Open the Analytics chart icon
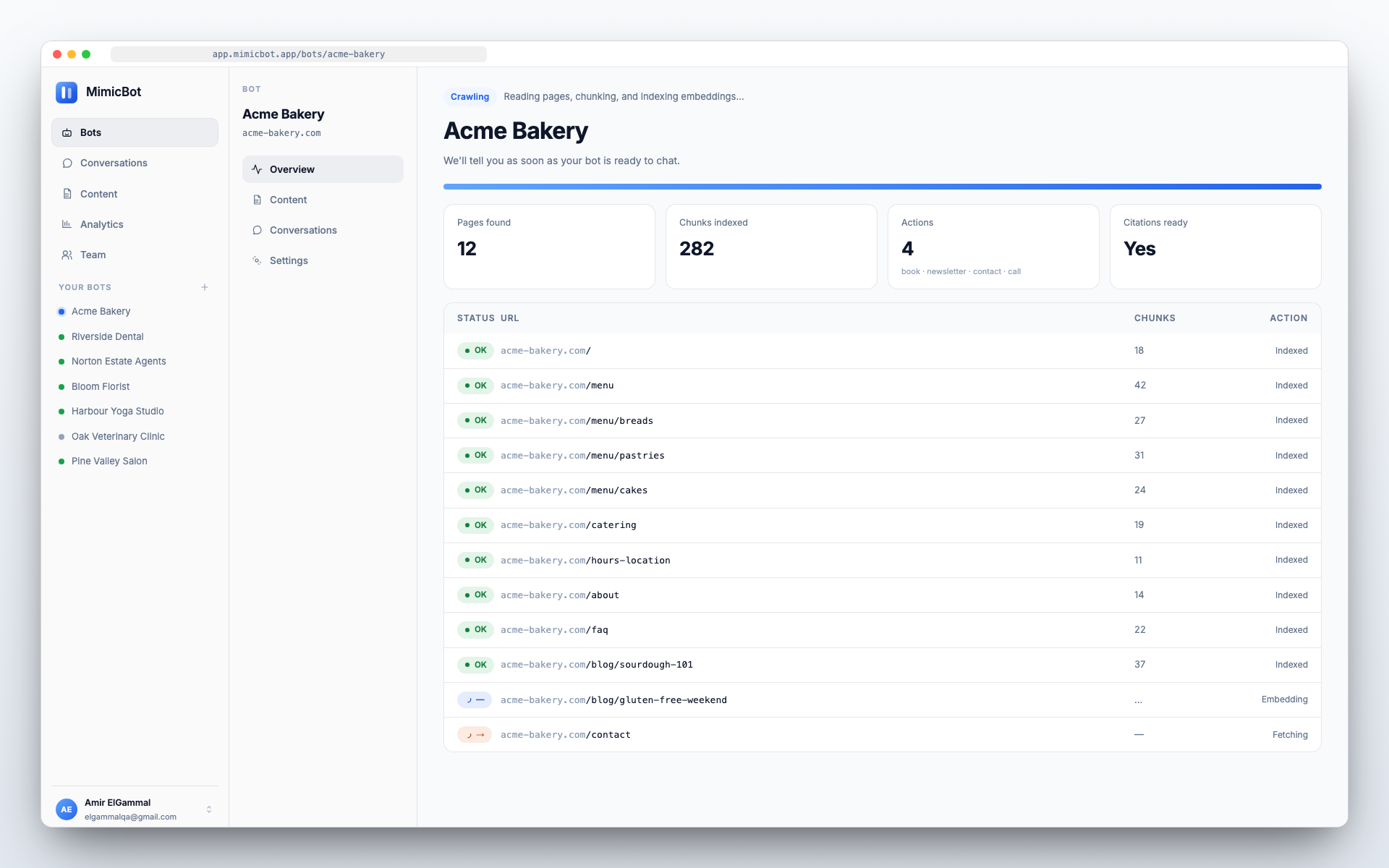1389x868 pixels. tap(67, 224)
